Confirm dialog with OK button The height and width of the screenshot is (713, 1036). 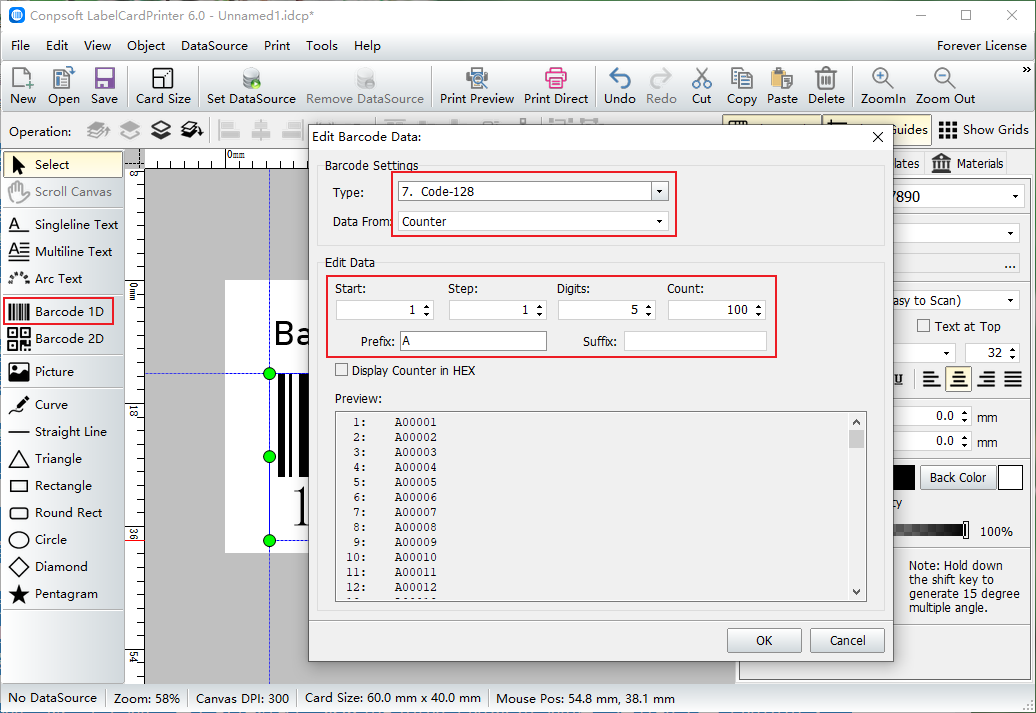[764, 640]
